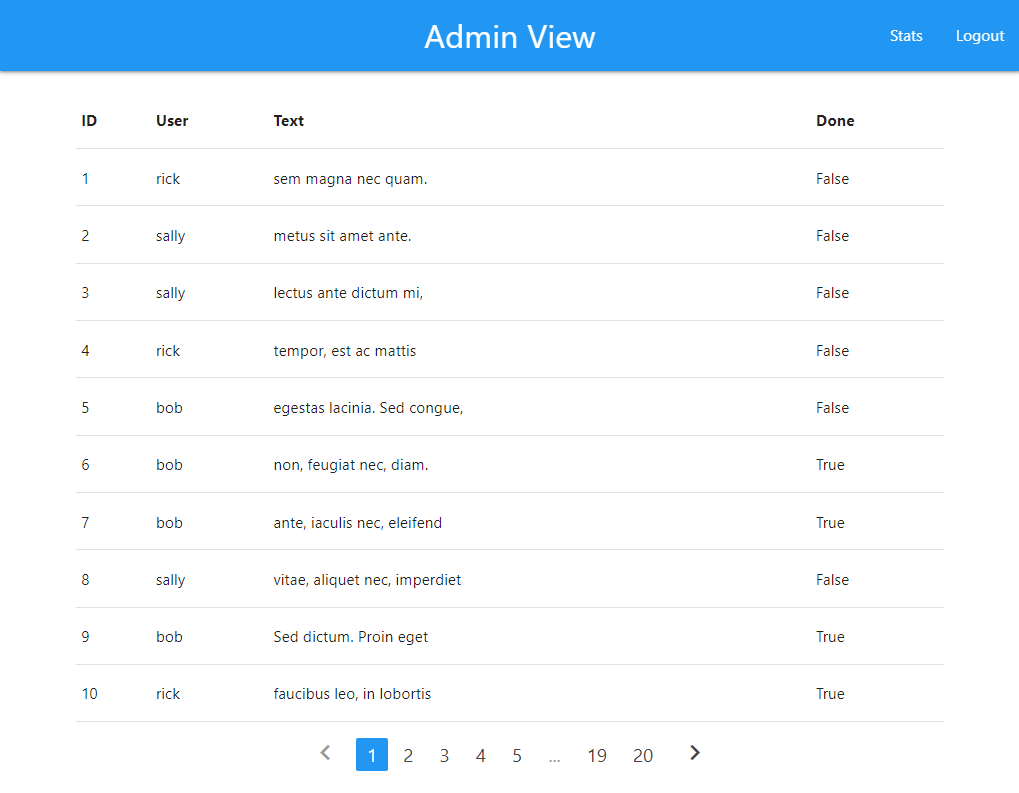1019x793 pixels.
Task: Open item with ID 1
Action: 85,178
